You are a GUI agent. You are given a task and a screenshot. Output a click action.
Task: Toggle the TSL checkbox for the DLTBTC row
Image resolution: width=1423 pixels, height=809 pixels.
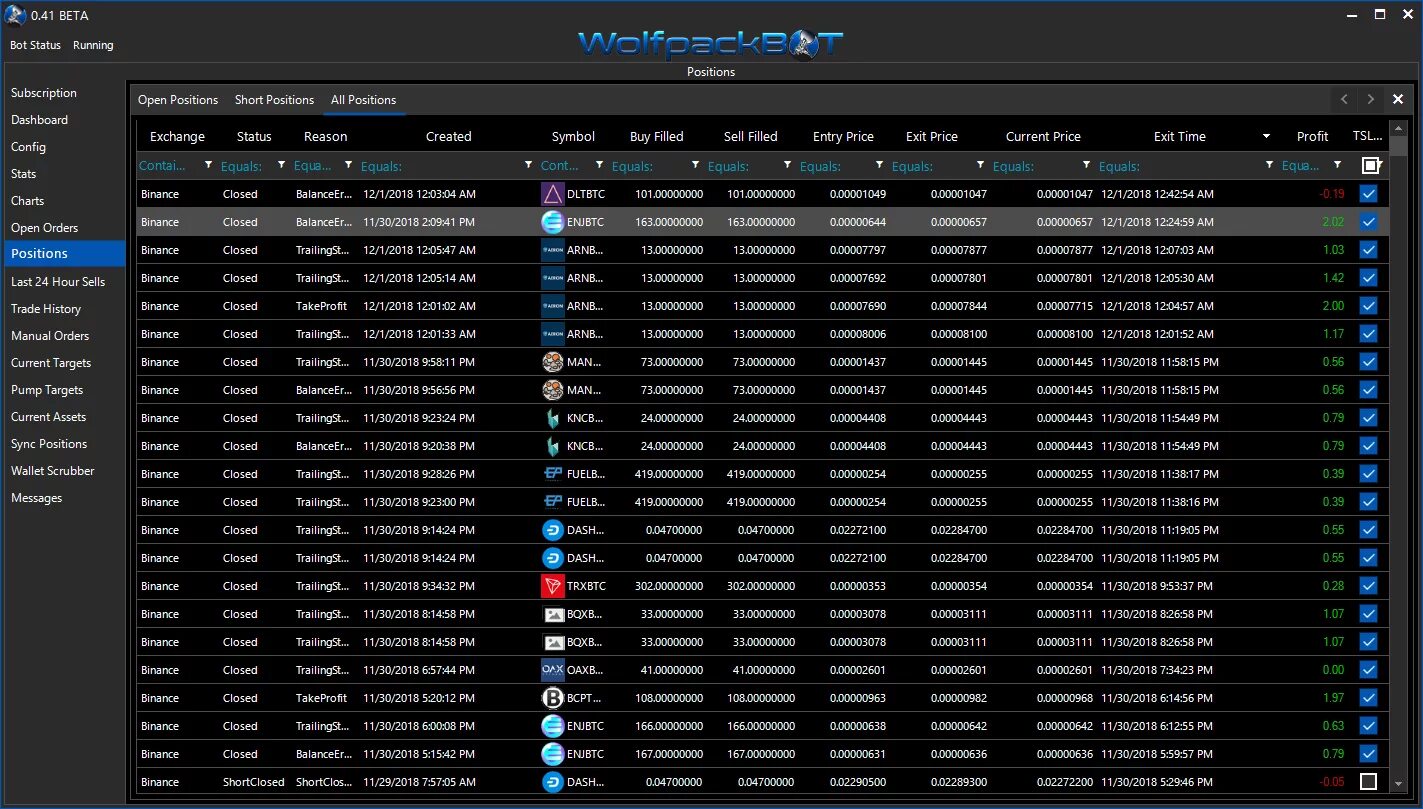click(1369, 194)
